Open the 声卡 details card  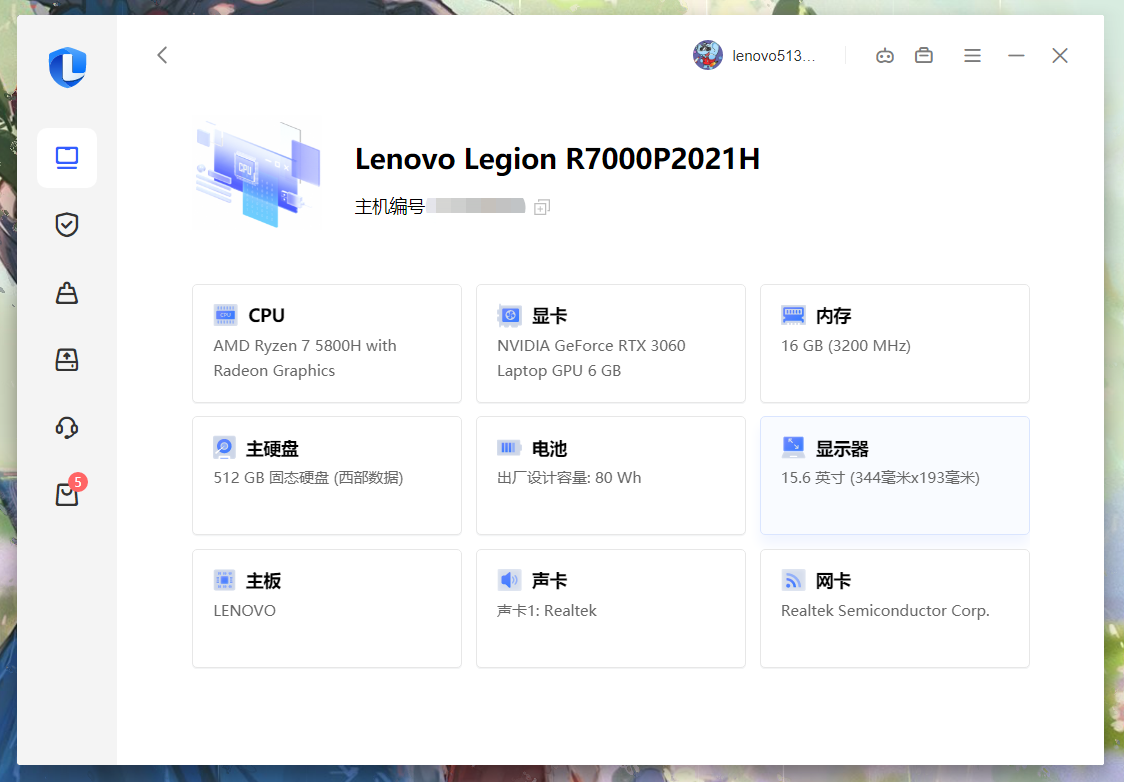pos(611,609)
